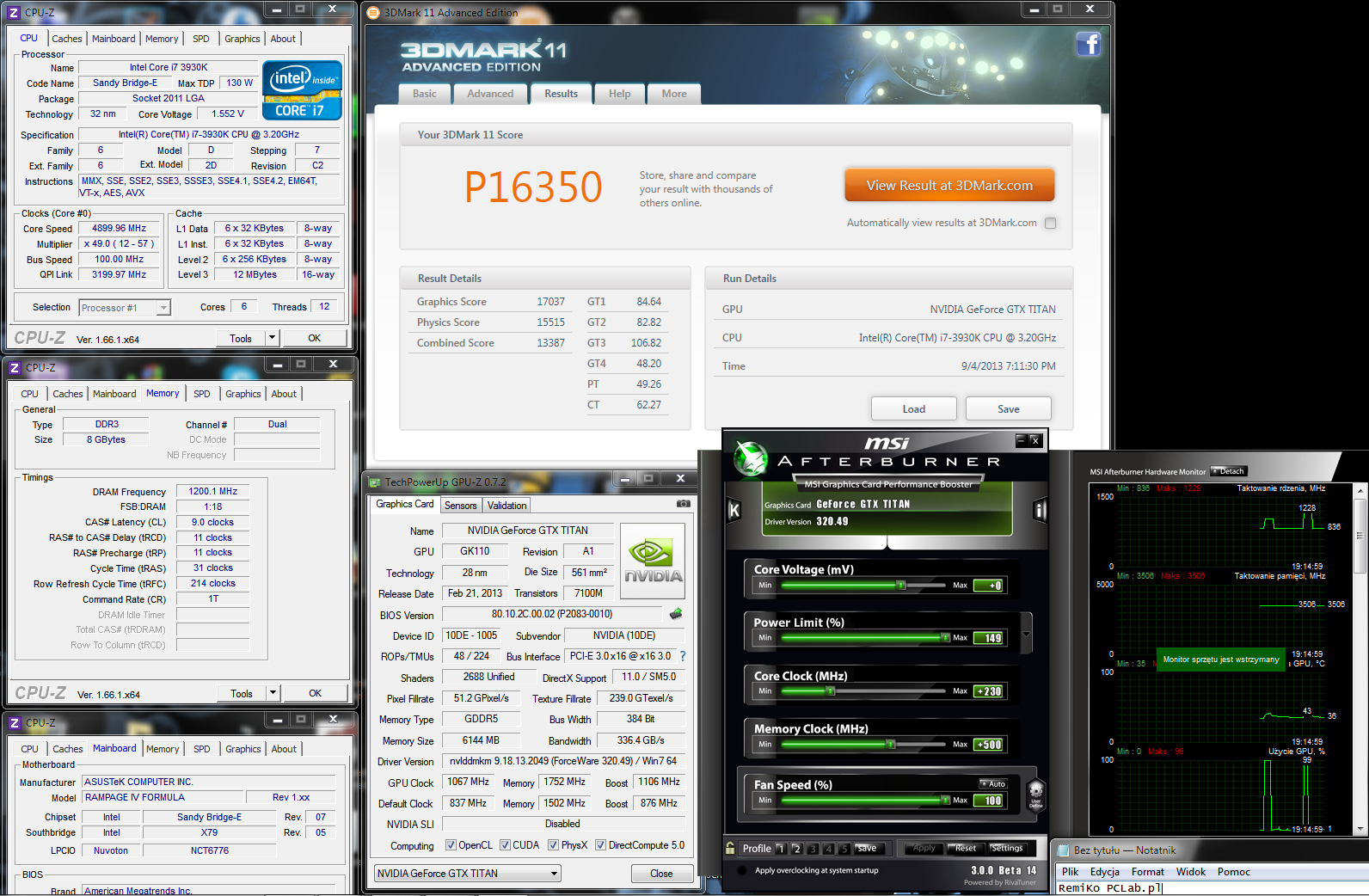Screen dimensions: 1369x896
Task: Toggle the CUDA checkbox in GPU-Z
Action: pyautogui.click(x=505, y=845)
